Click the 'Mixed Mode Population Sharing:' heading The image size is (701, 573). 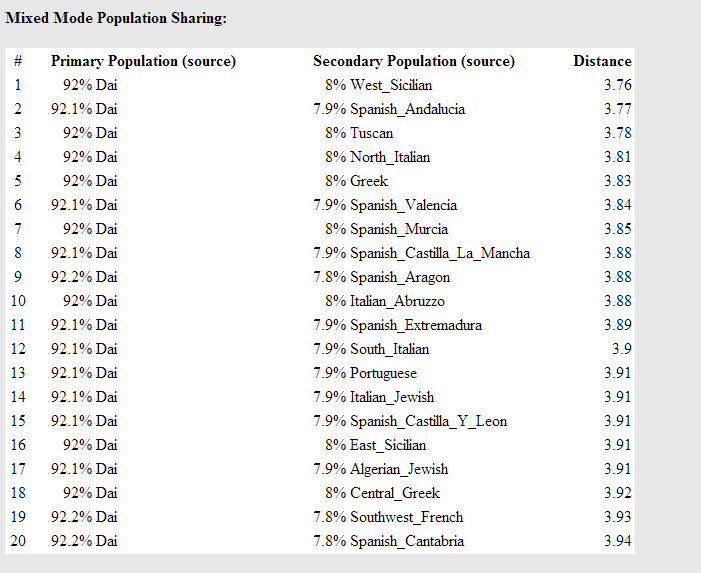(x=116, y=18)
